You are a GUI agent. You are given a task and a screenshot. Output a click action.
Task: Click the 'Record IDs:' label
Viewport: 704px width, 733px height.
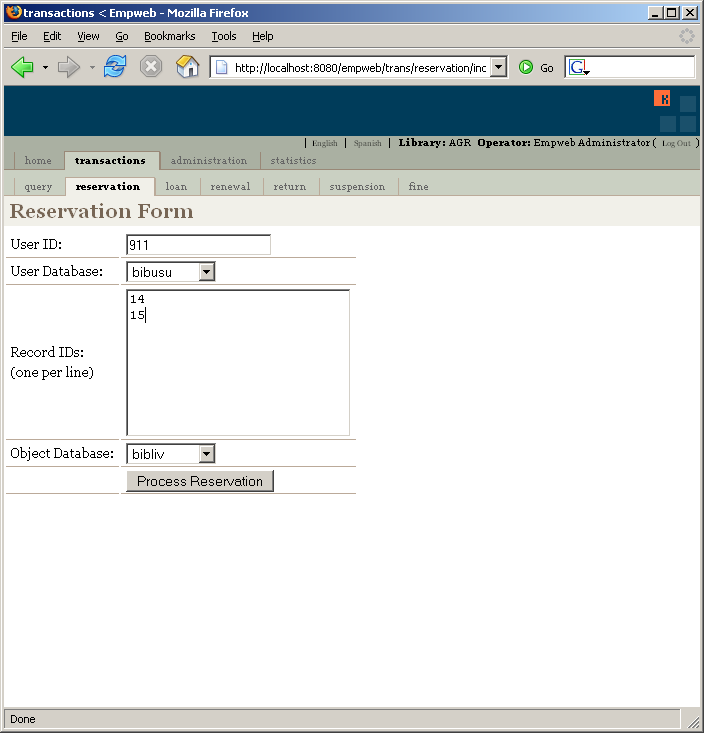coord(47,352)
